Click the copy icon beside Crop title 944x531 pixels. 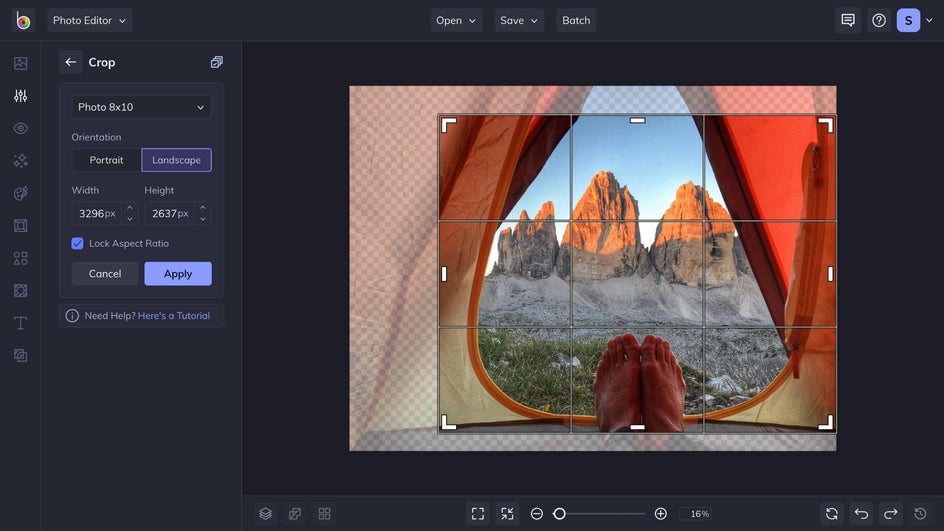point(217,62)
